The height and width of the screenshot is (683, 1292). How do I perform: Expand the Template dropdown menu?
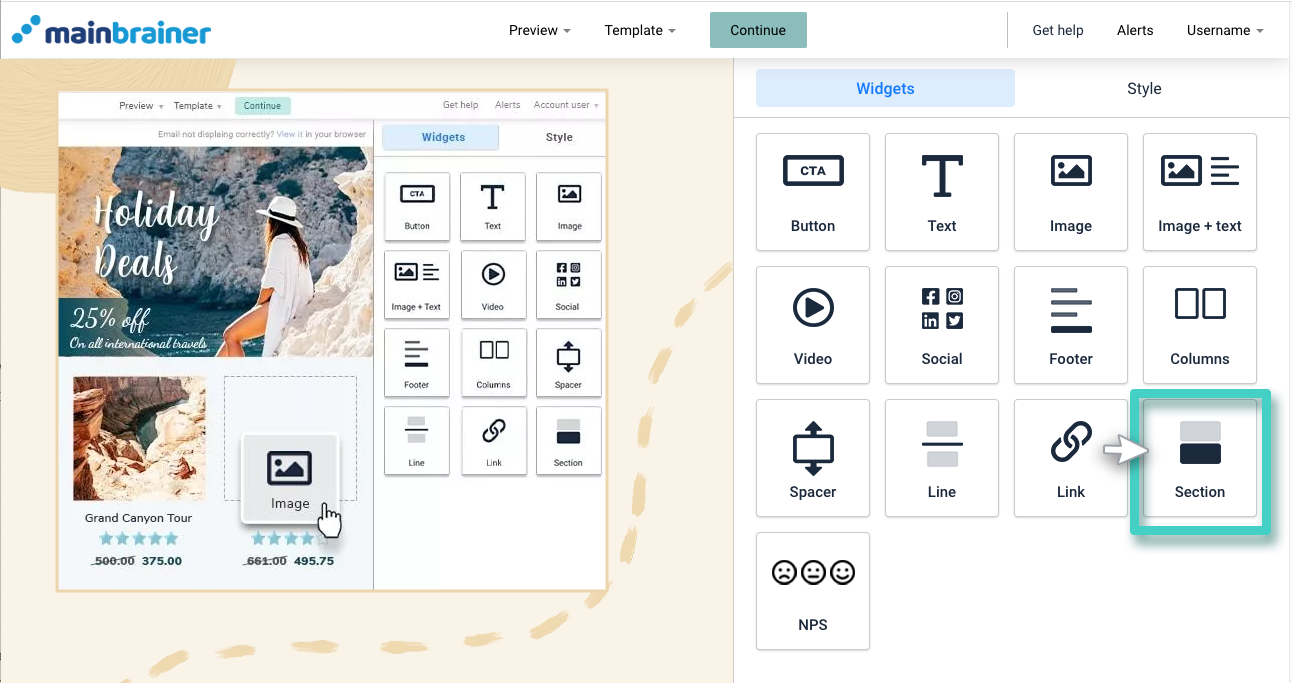[x=639, y=30]
